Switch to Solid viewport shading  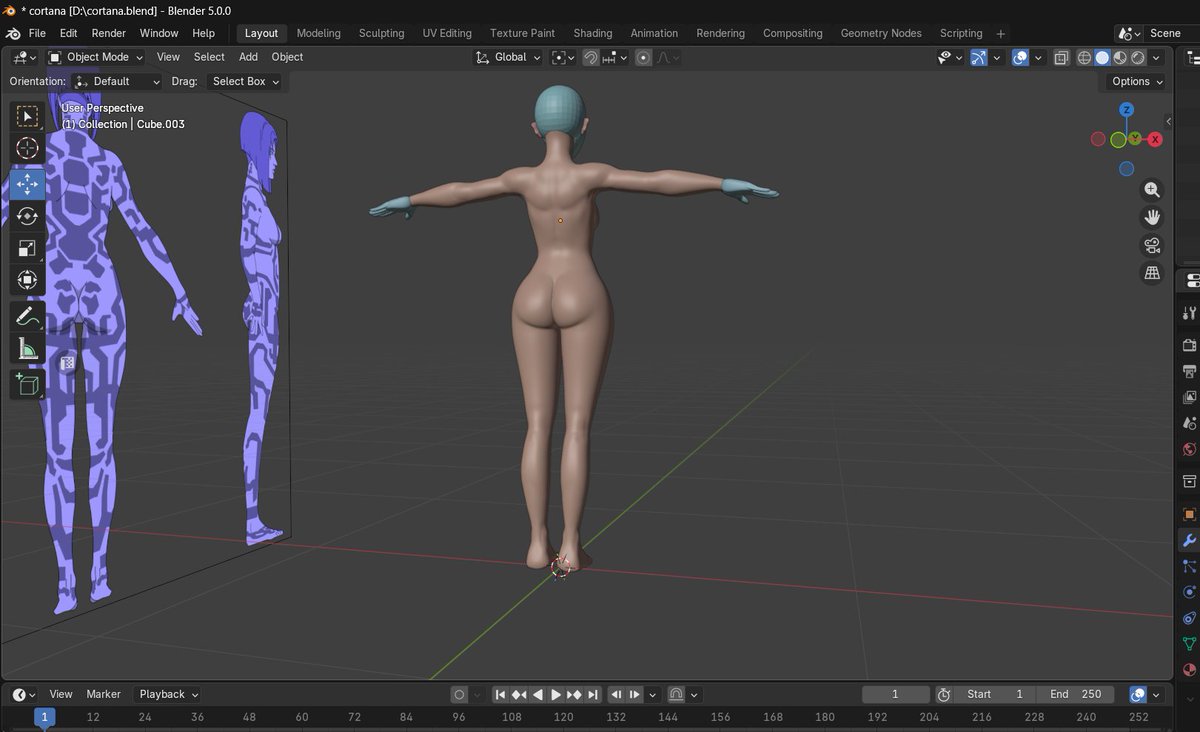coord(1102,57)
